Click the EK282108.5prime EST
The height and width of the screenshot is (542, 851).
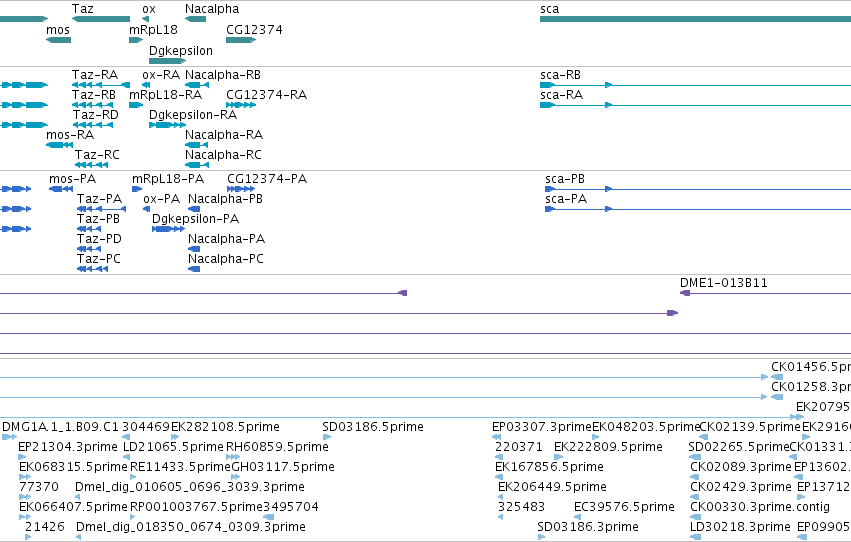tap(174, 437)
